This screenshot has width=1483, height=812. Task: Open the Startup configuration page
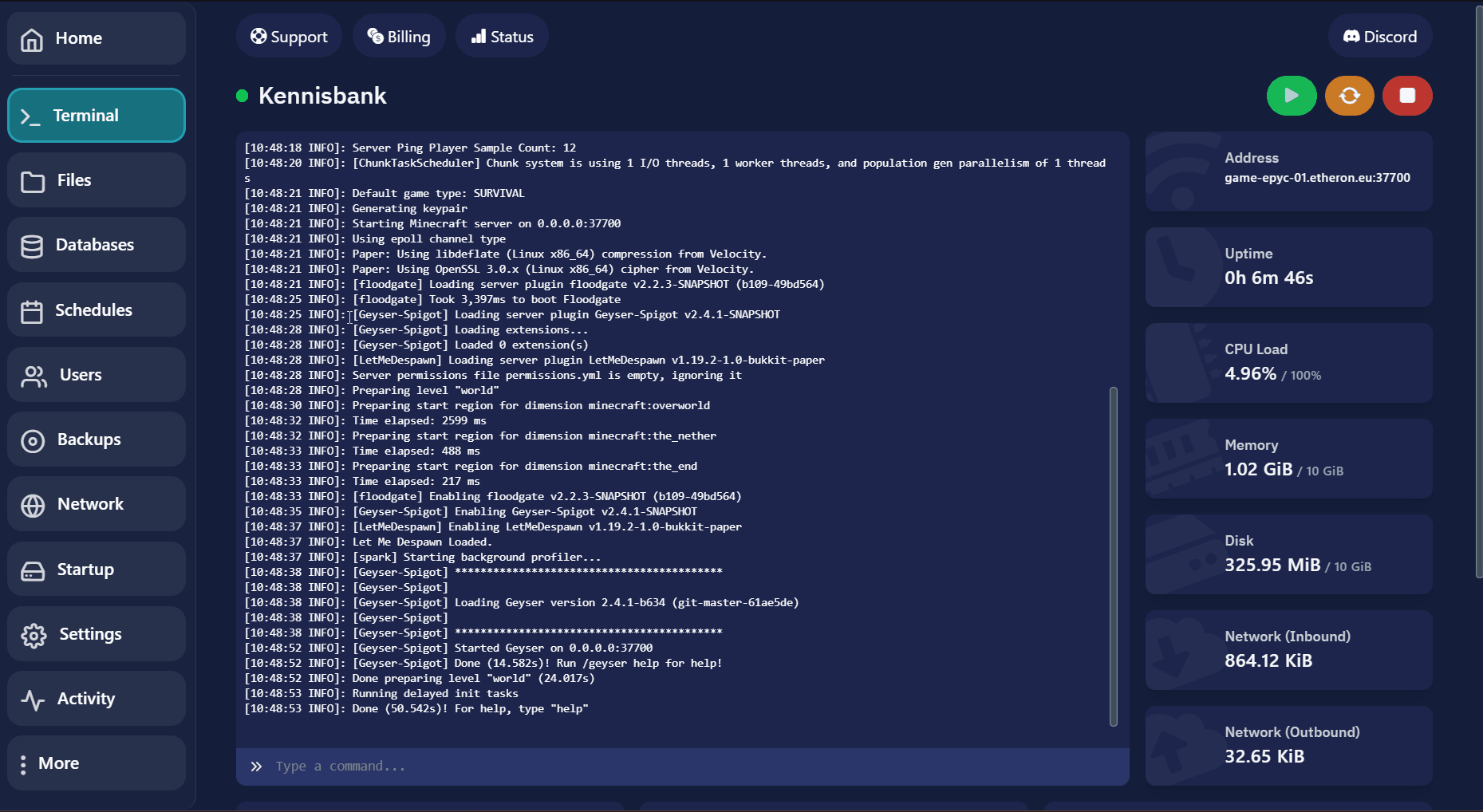pos(97,570)
